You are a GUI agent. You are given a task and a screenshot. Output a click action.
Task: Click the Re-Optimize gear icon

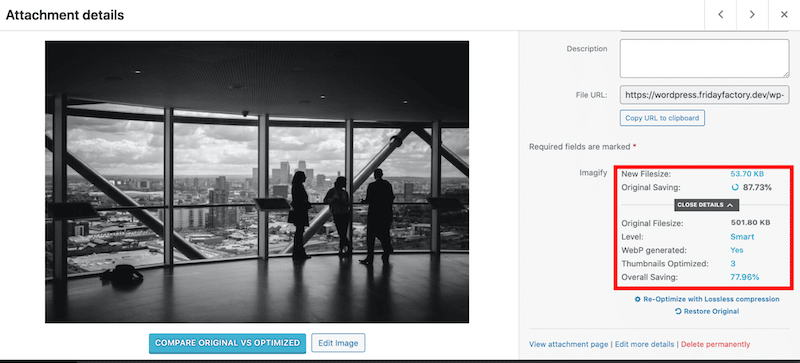tap(638, 299)
